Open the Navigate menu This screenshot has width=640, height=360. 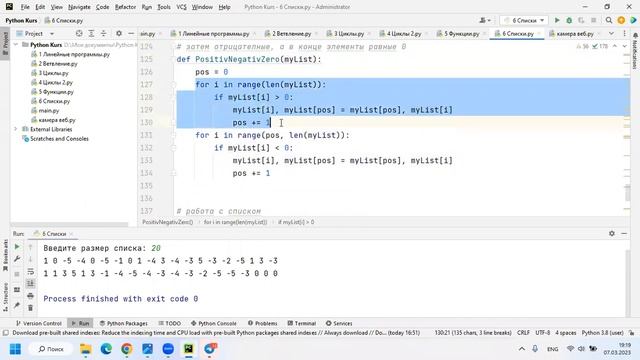point(79,7)
